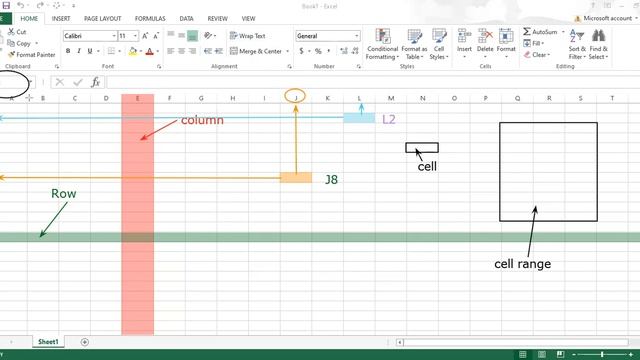This screenshot has height=360, width=640.
Task: Decrease indent in Alignment group
Action: click(x=208, y=51)
